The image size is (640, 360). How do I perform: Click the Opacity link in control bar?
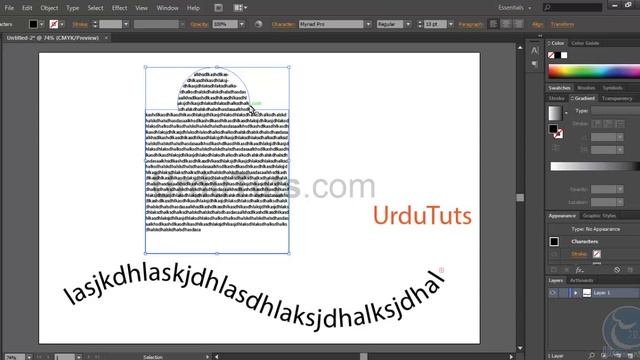199,24
